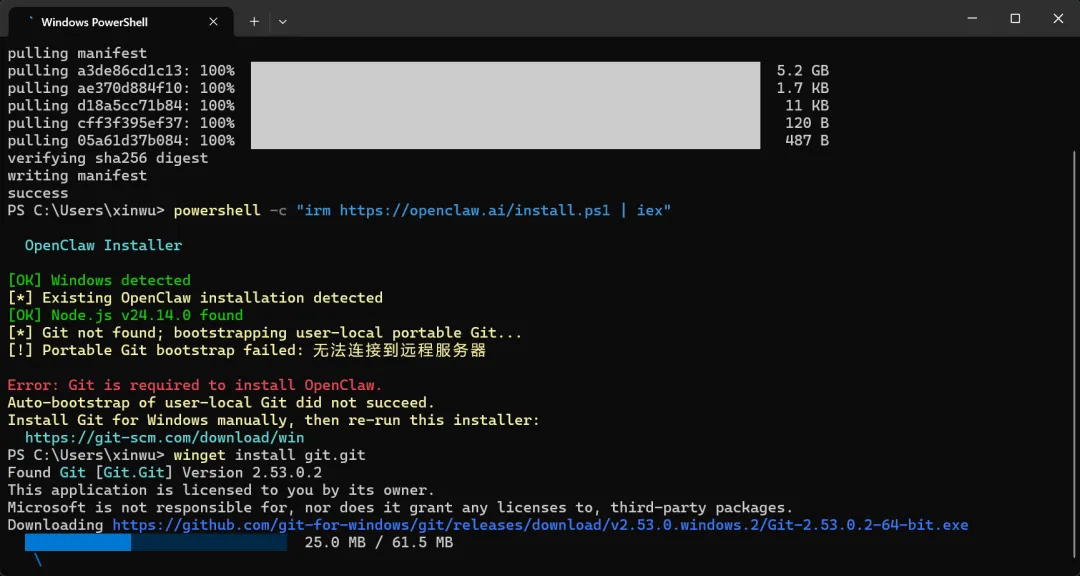Click 'verifying sha256 digest' line
This screenshot has height=576, width=1080.
[107, 158]
